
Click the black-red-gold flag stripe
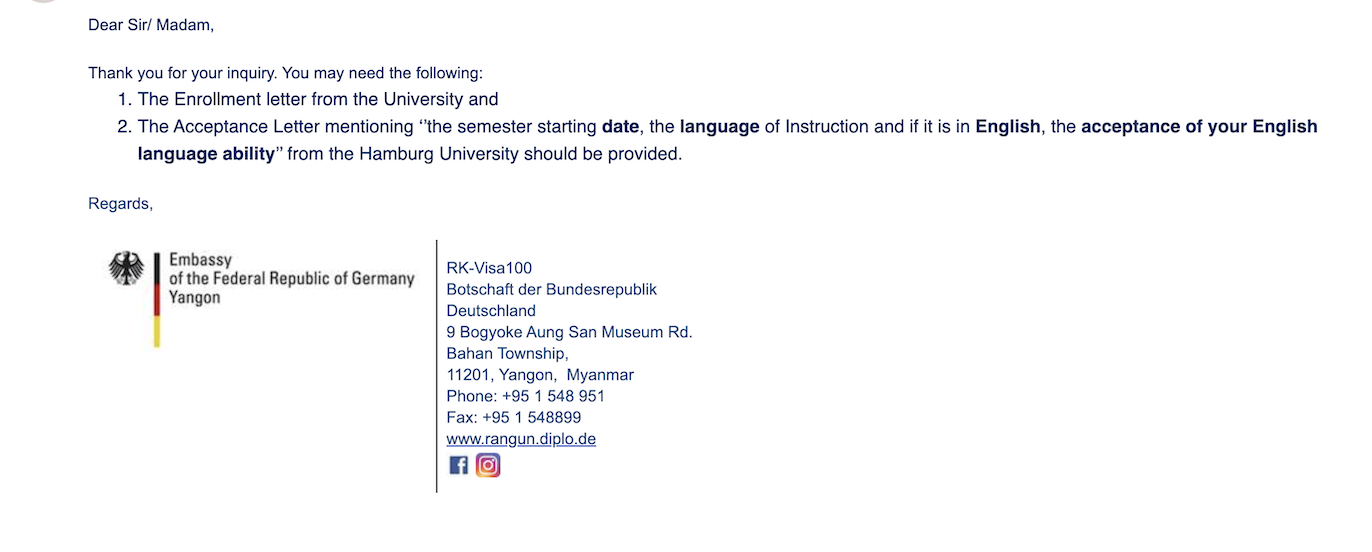157,299
